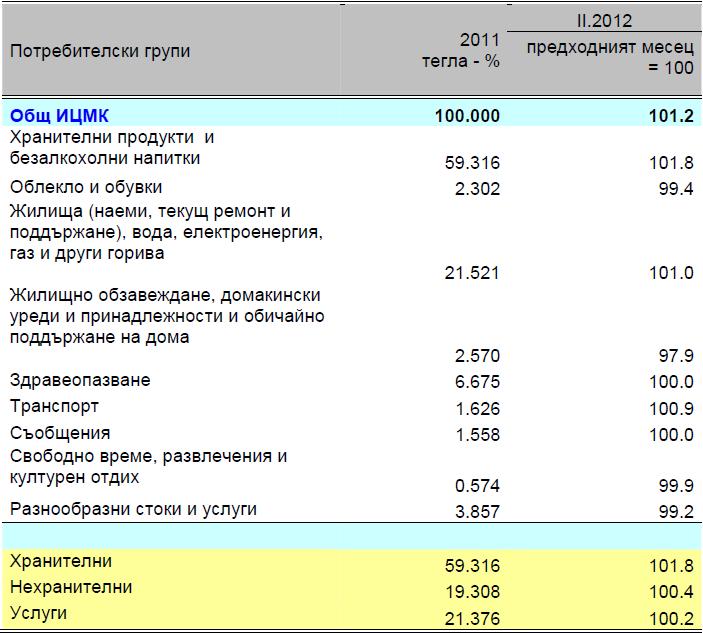This screenshot has width=703, height=633.
Task: Click the 'Транспорт' row label
Action: click(54, 407)
